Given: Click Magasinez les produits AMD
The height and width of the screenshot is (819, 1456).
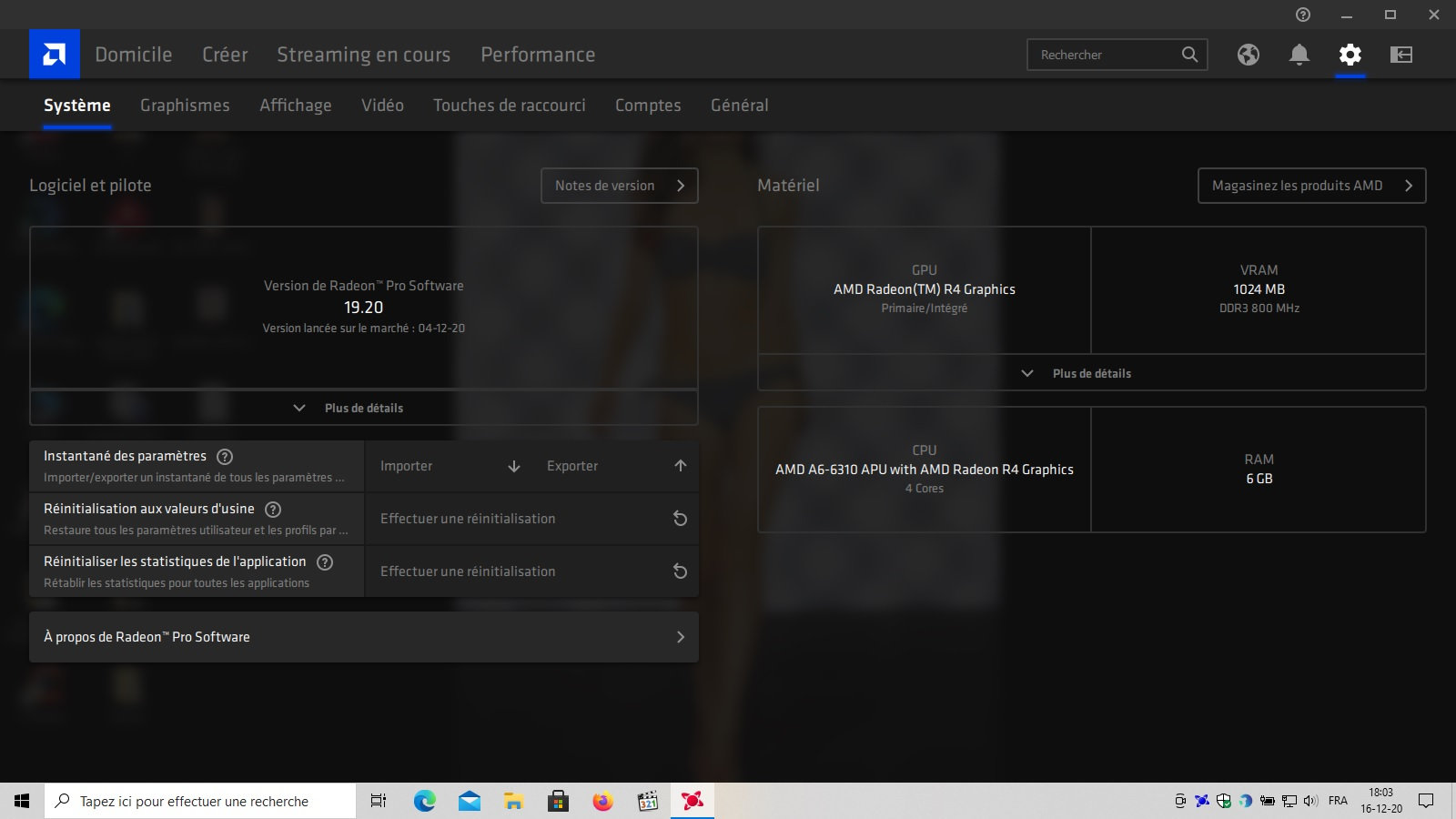Looking at the screenshot, I should click(x=1312, y=186).
